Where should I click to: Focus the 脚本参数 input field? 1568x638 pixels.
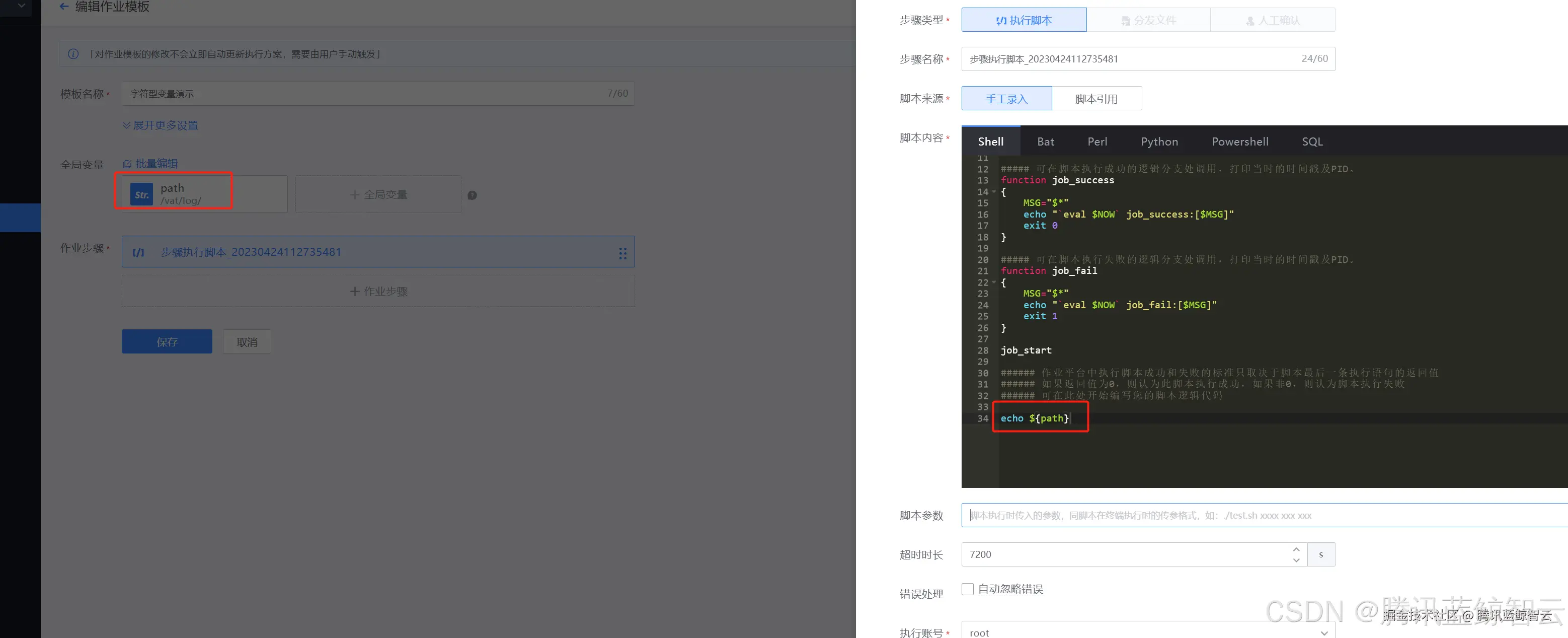1265,516
